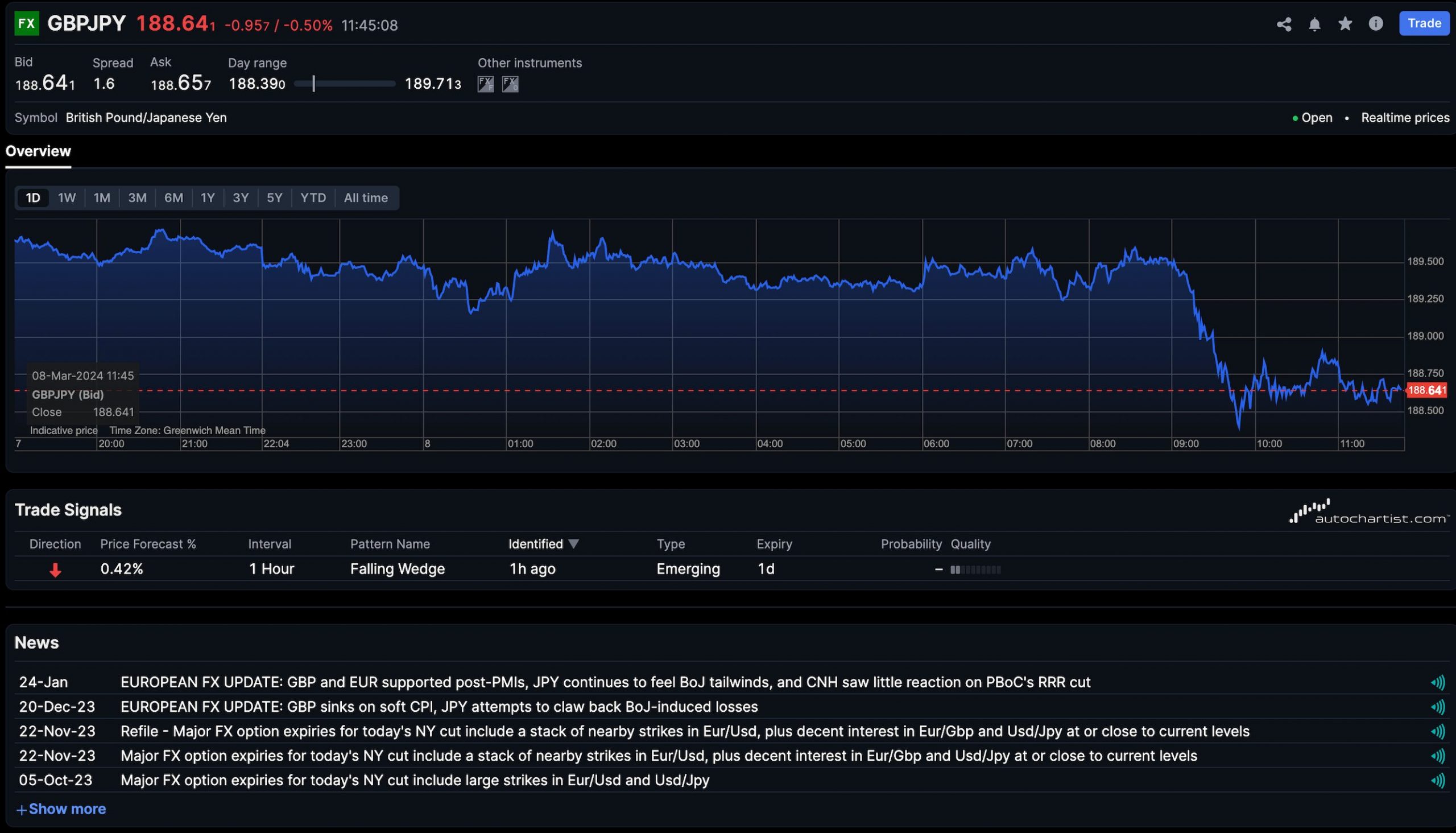Play audio for the 20-Dec-23 news item
Viewport: 1456px width, 833px height.
point(1438,707)
